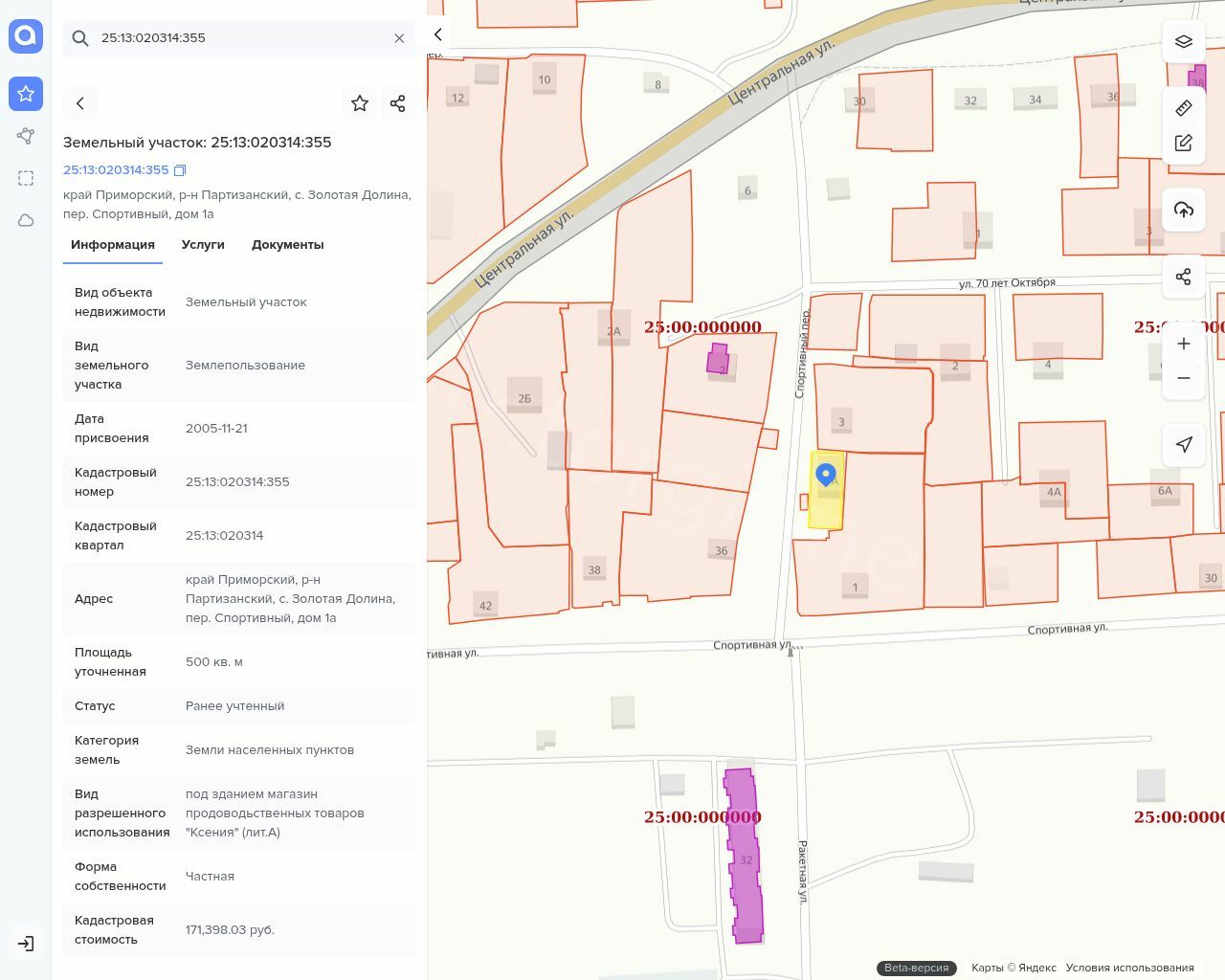Image resolution: width=1225 pixels, height=980 pixels.
Task: Click the cloud upload button
Action: click(x=1184, y=210)
